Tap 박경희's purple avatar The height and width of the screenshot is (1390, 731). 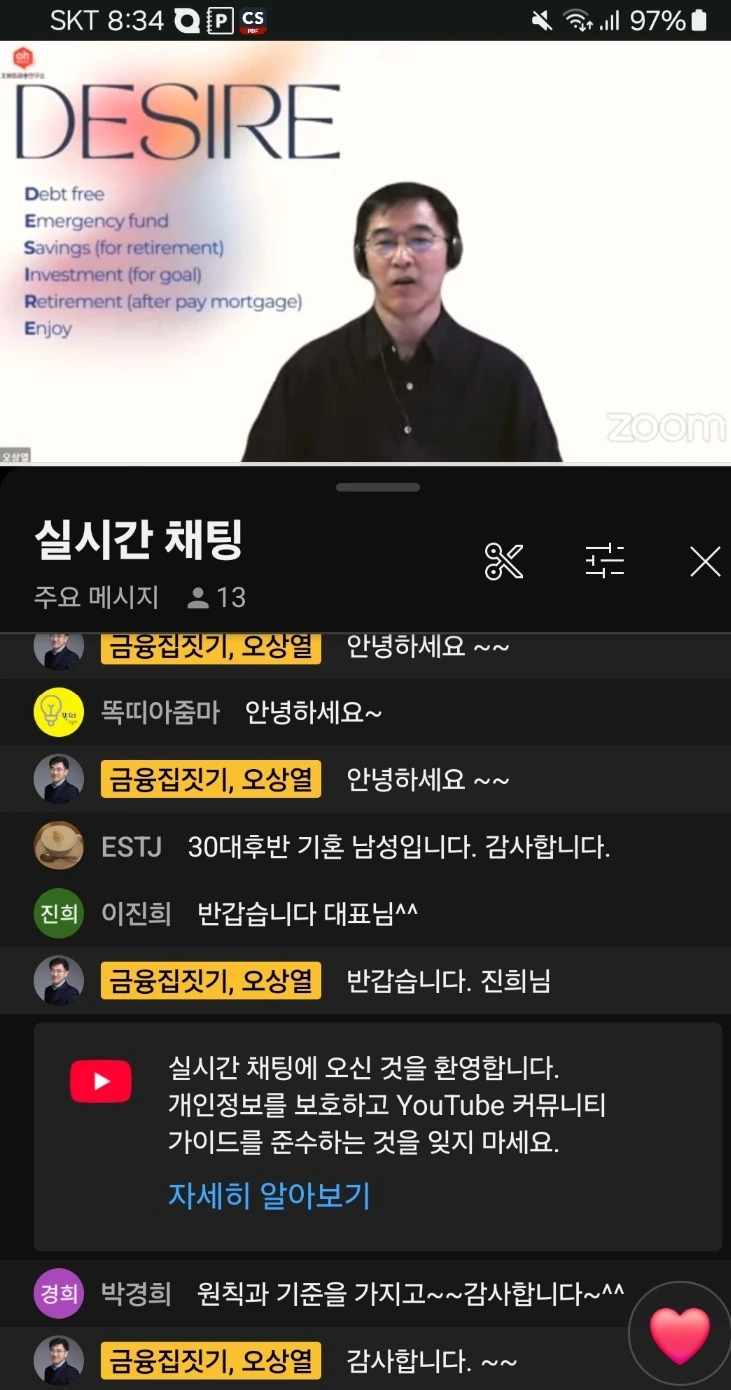point(59,1293)
